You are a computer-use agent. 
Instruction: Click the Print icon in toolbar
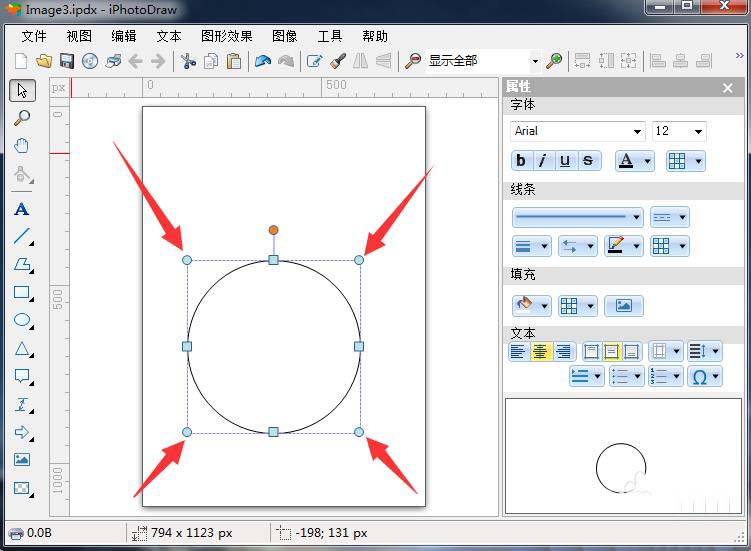114,61
